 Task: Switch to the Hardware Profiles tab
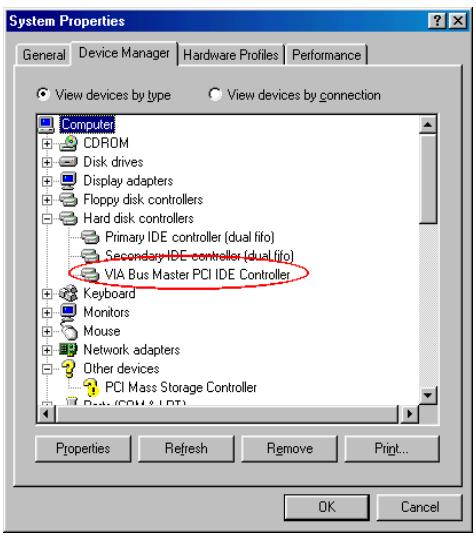(x=231, y=55)
